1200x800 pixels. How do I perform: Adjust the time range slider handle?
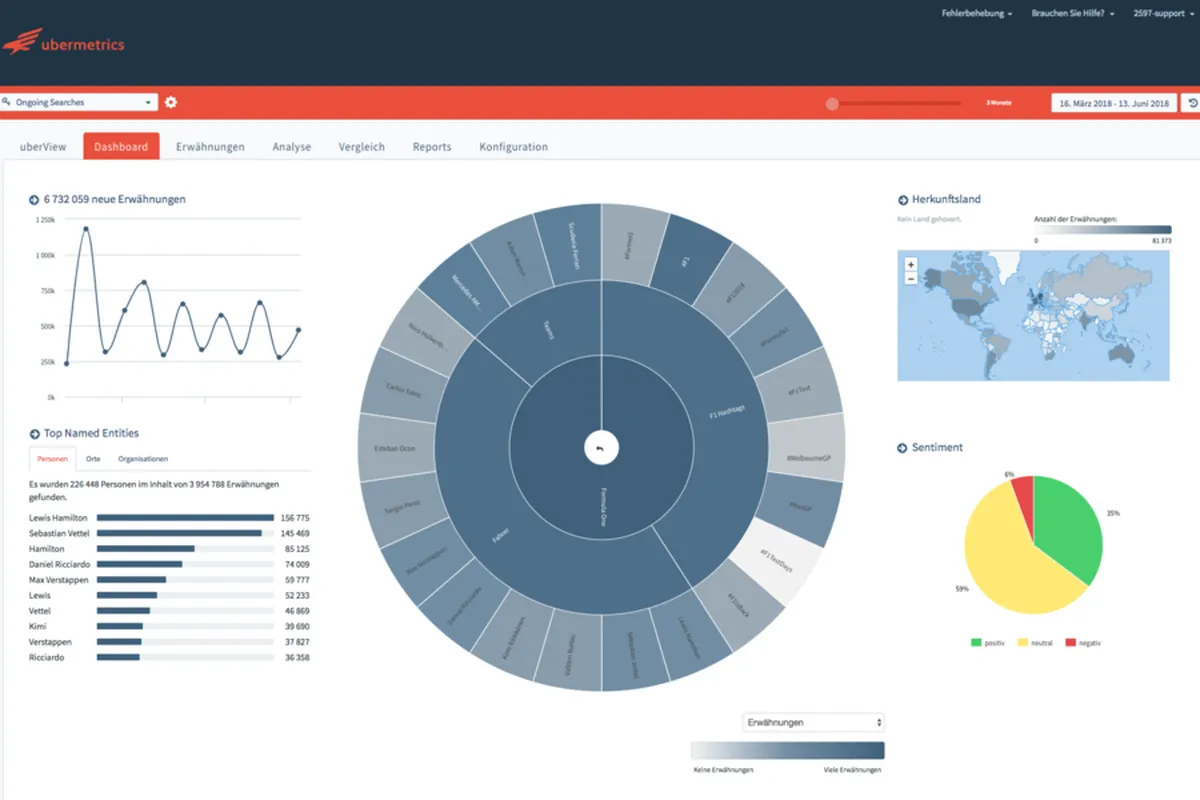(832, 103)
